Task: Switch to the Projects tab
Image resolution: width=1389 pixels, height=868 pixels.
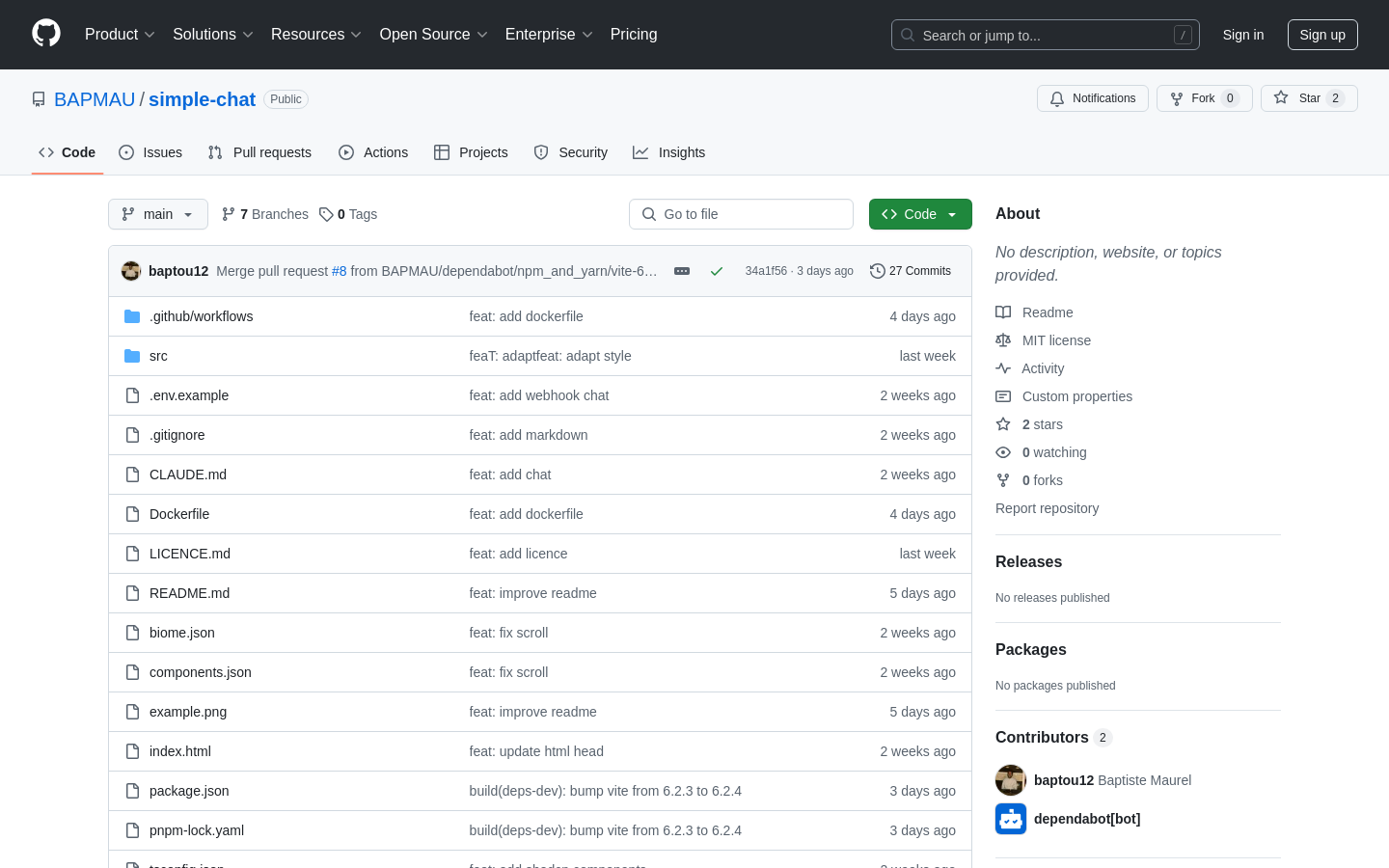Action: [x=471, y=152]
